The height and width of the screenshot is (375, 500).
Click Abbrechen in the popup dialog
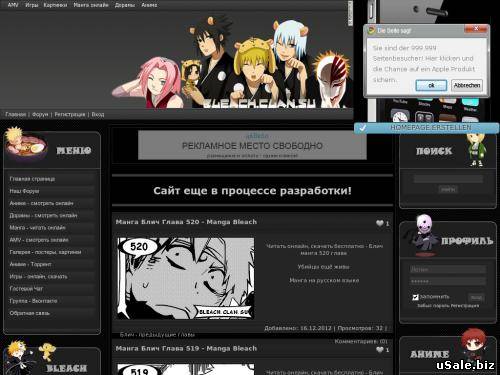point(467,85)
